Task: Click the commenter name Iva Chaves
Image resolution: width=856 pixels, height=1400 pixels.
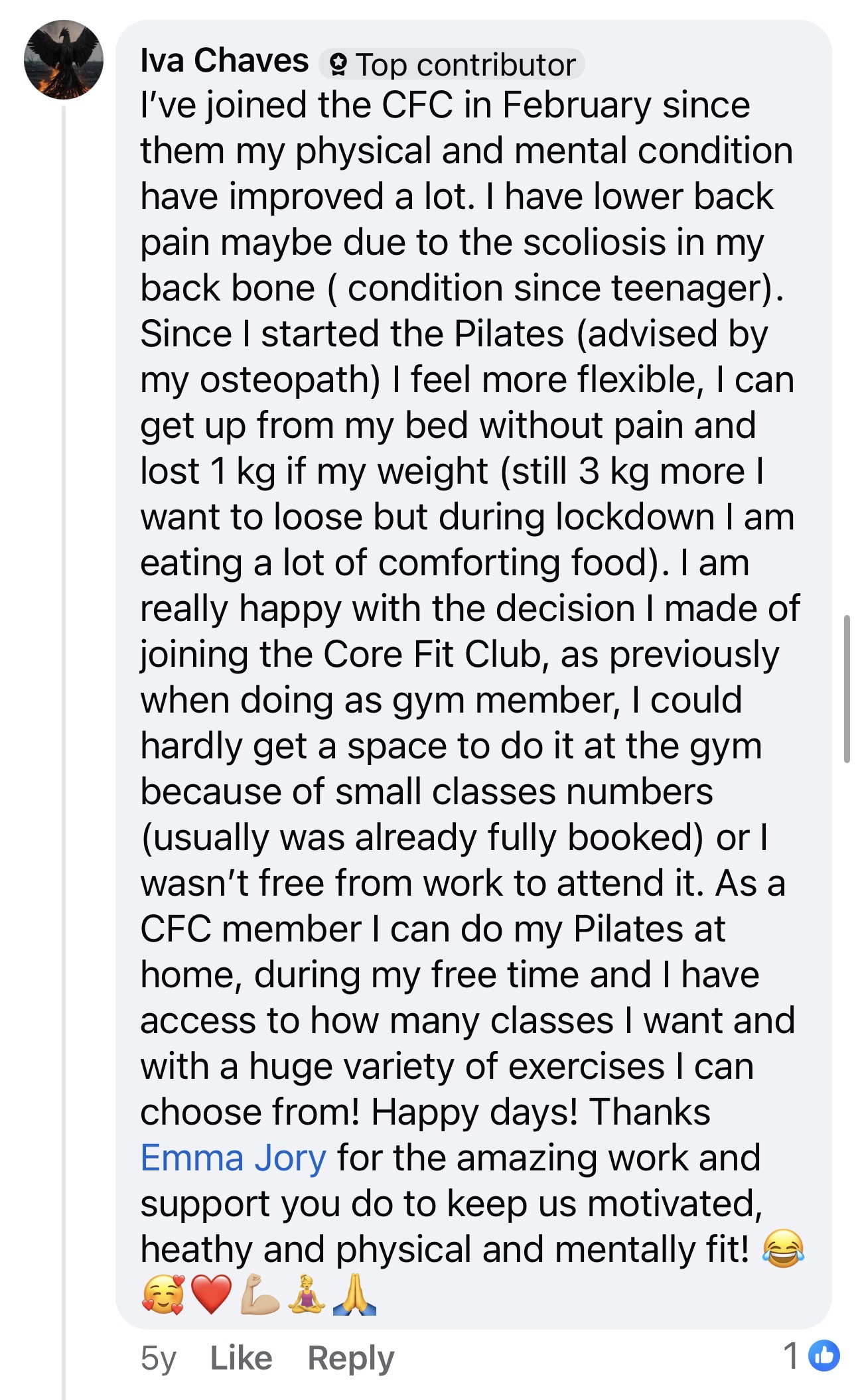Action: [224, 61]
